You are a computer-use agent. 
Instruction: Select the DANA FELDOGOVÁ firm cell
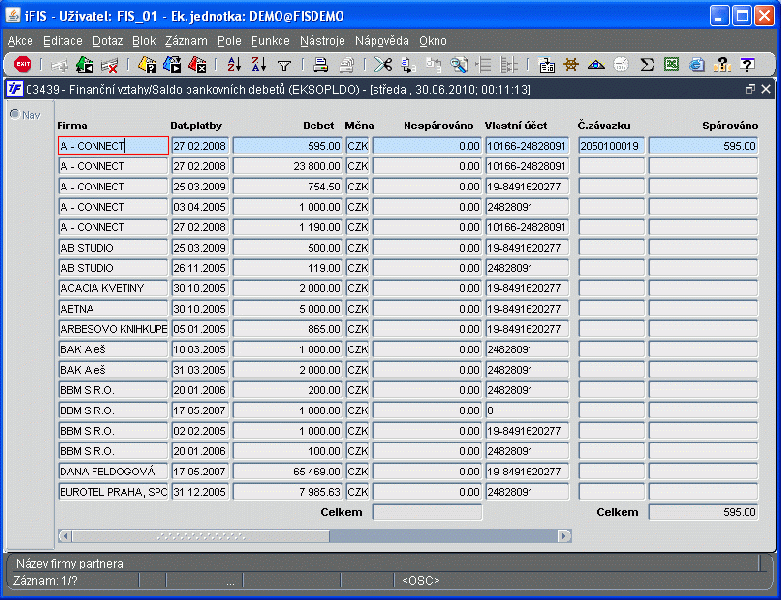pyautogui.click(x=114, y=472)
